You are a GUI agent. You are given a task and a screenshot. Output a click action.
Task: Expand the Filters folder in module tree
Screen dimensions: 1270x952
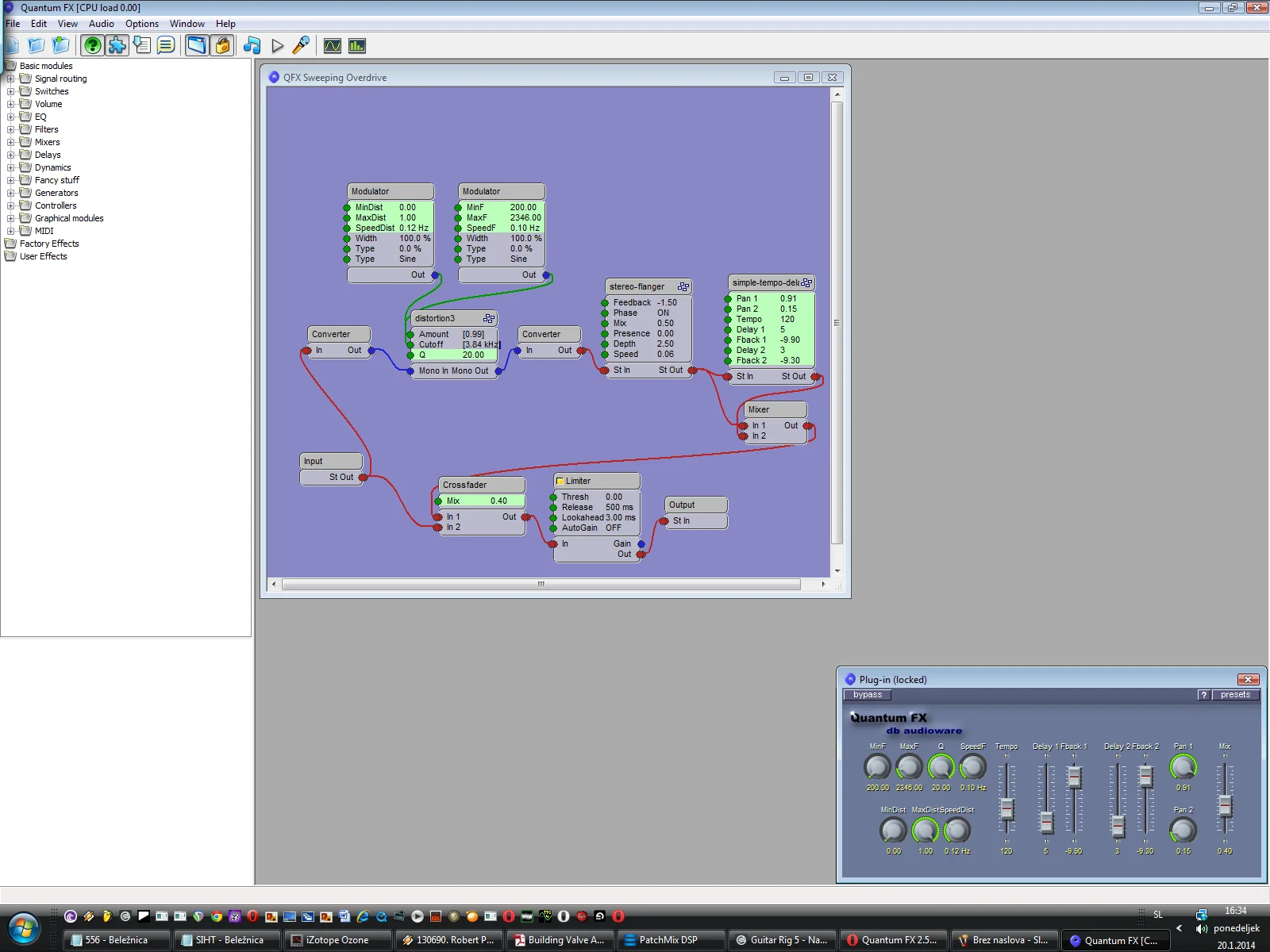pos(11,129)
